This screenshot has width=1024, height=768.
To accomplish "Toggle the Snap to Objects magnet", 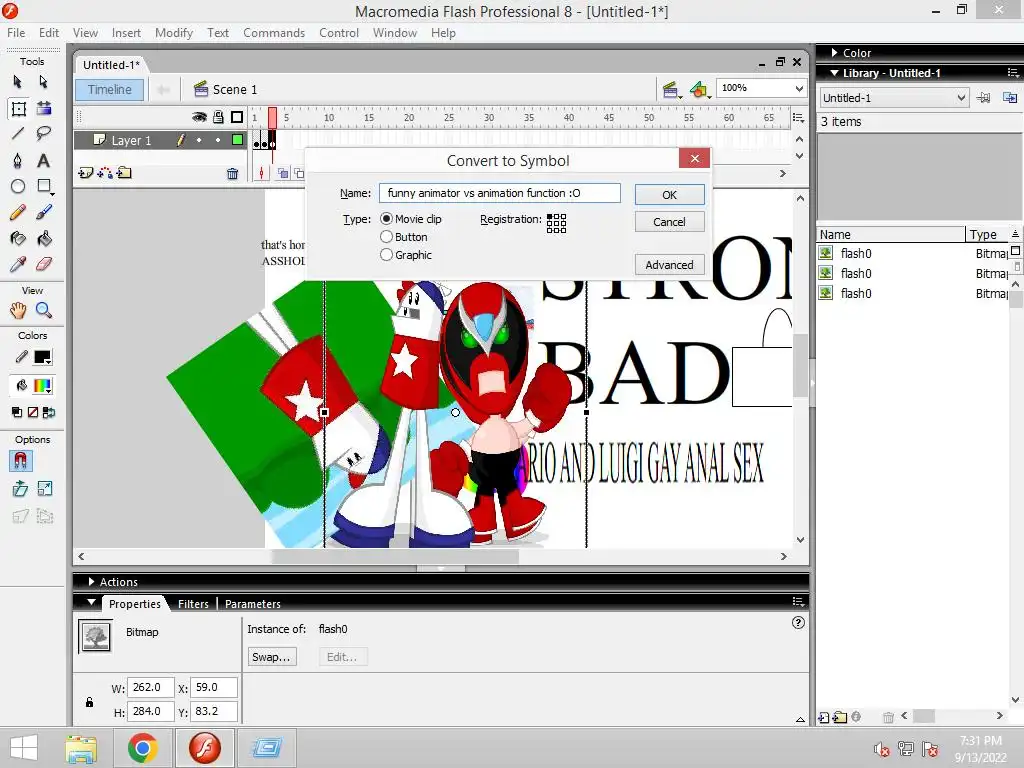I will pos(20,461).
